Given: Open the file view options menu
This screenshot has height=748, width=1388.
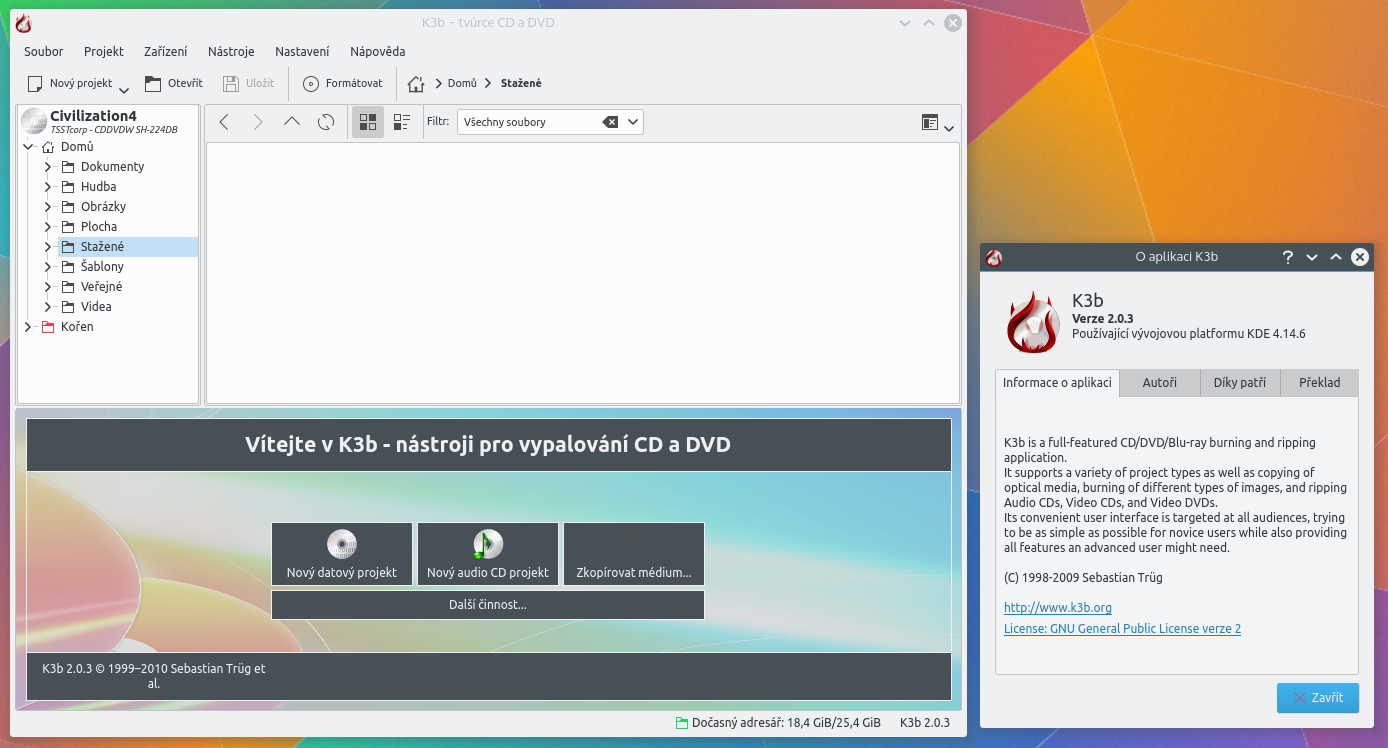Looking at the screenshot, I should pos(938,123).
